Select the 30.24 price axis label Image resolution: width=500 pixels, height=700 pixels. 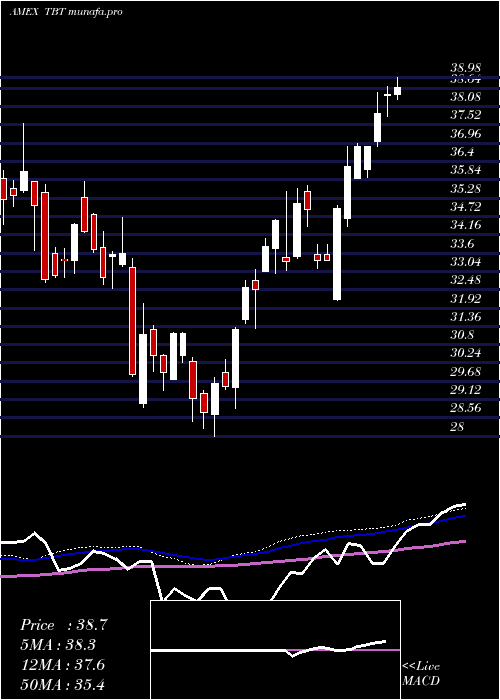coord(466,354)
